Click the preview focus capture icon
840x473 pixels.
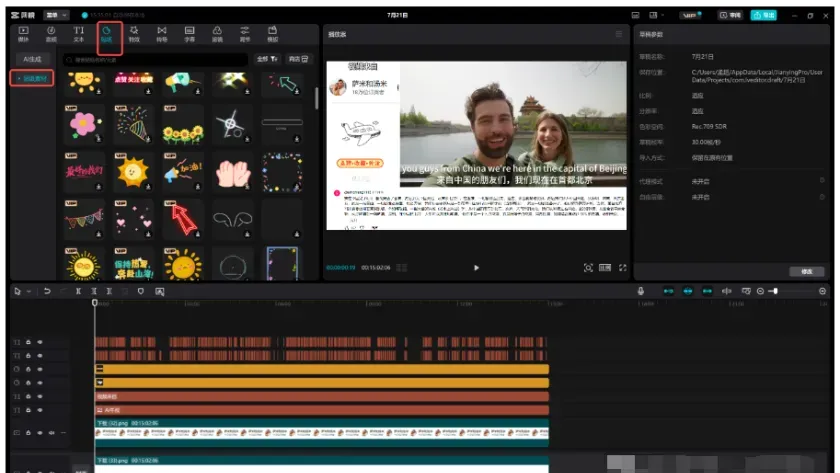pos(588,267)
